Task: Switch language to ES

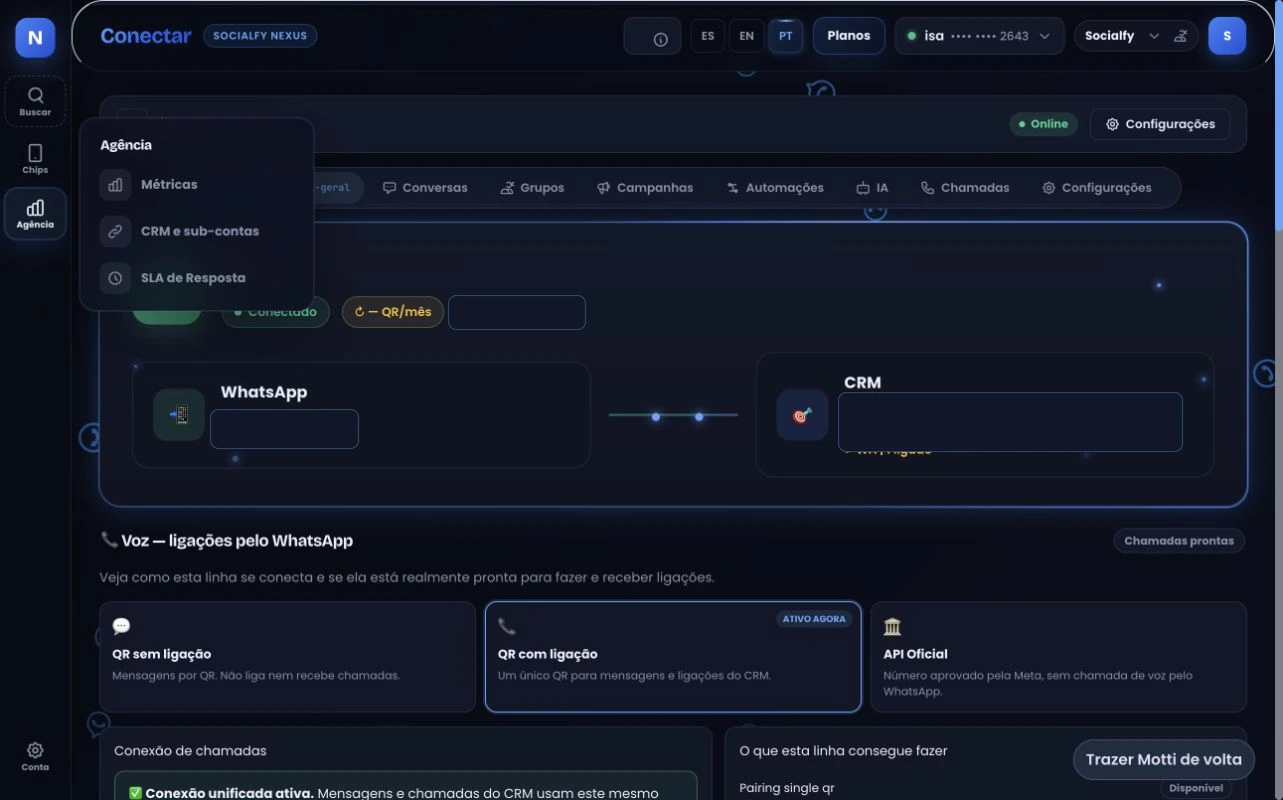Action: click(708, 36)
